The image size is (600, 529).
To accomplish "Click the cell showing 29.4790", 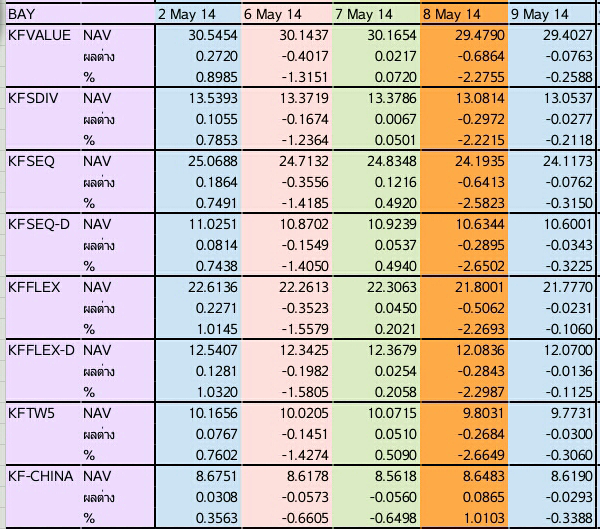I will (476, 34).
